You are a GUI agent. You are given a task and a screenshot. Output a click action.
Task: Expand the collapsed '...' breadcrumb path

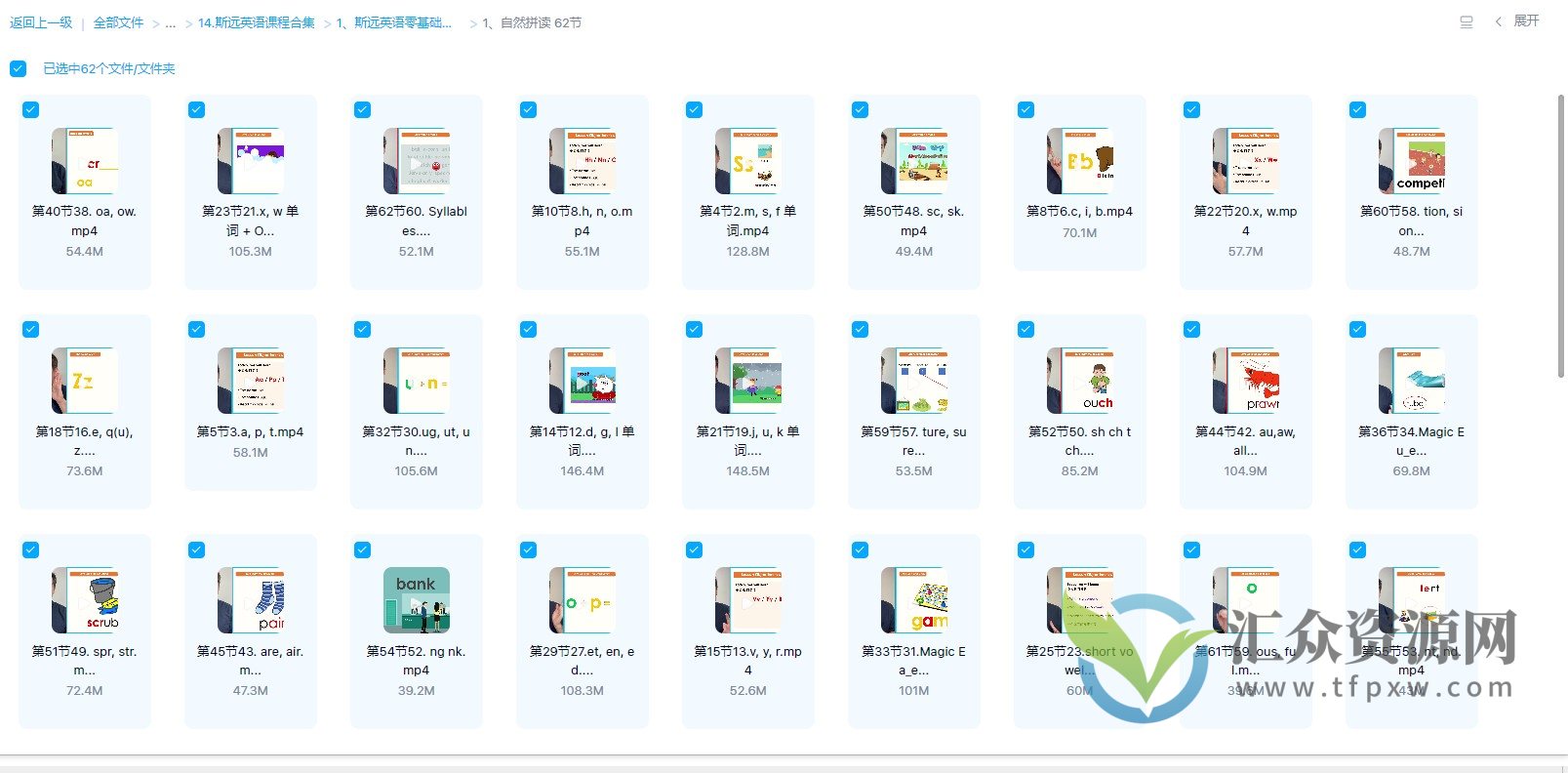170,22
